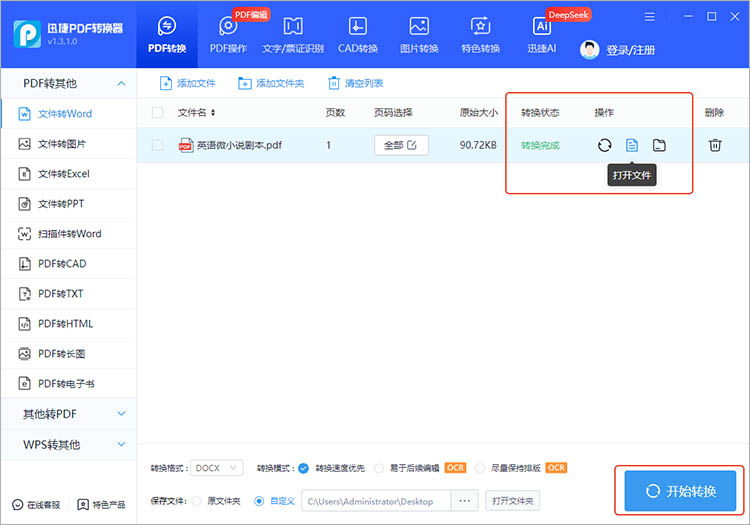Open 图片转换 tab

[x=419, y=35]
